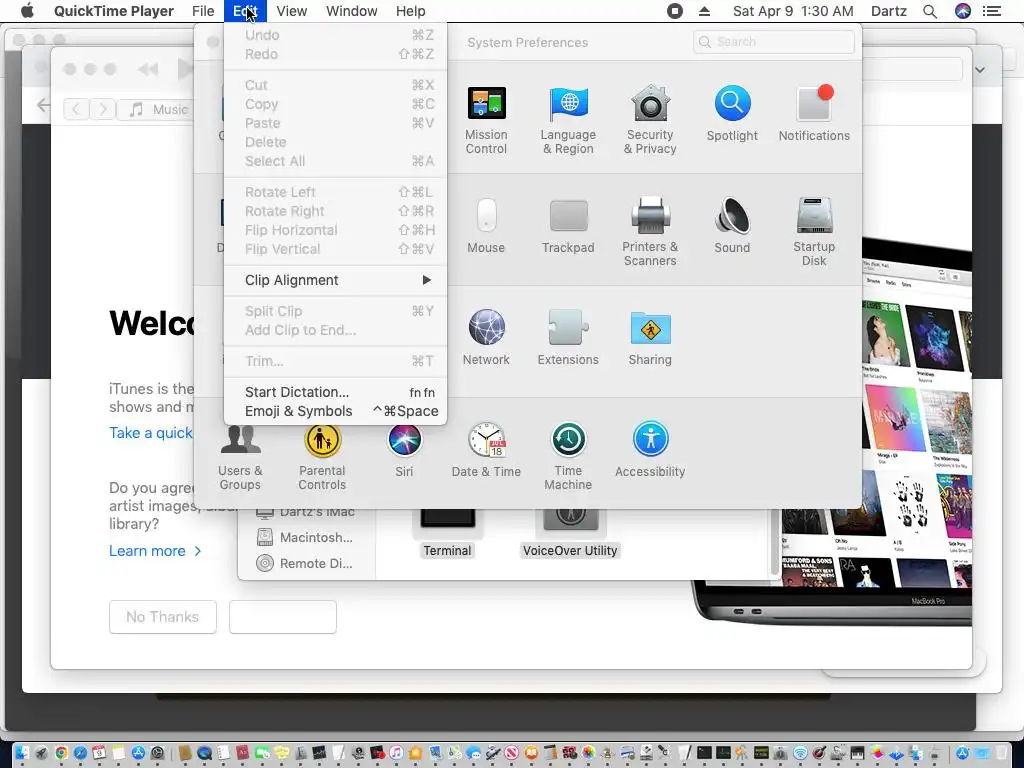The width and height of the screenshot is (1024, 768).
Task: Choose Emoji & Symbols menu item
Action: click(336, 411)
